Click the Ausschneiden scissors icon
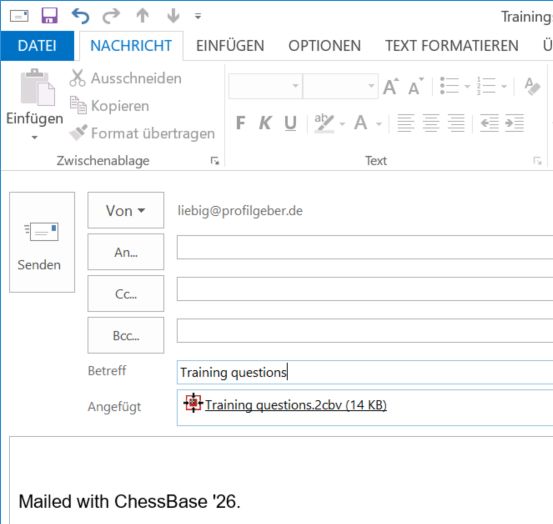 pyautogui.click(x=77, y=78)
